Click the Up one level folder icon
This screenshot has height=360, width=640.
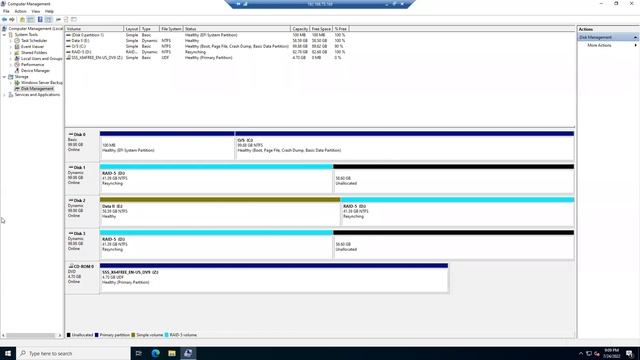(x=22, y=20)
